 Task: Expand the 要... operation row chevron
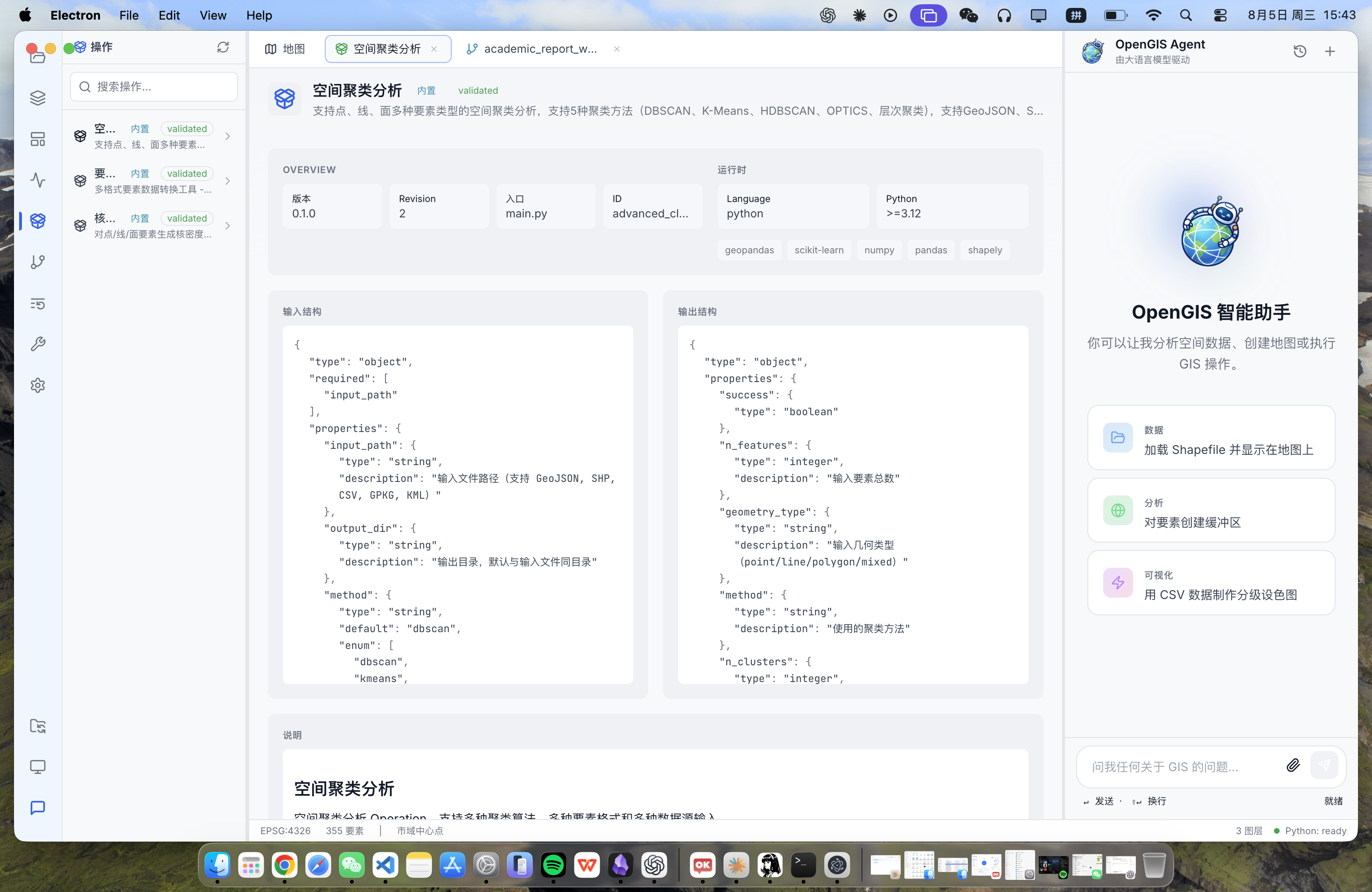tap(228, 181)
